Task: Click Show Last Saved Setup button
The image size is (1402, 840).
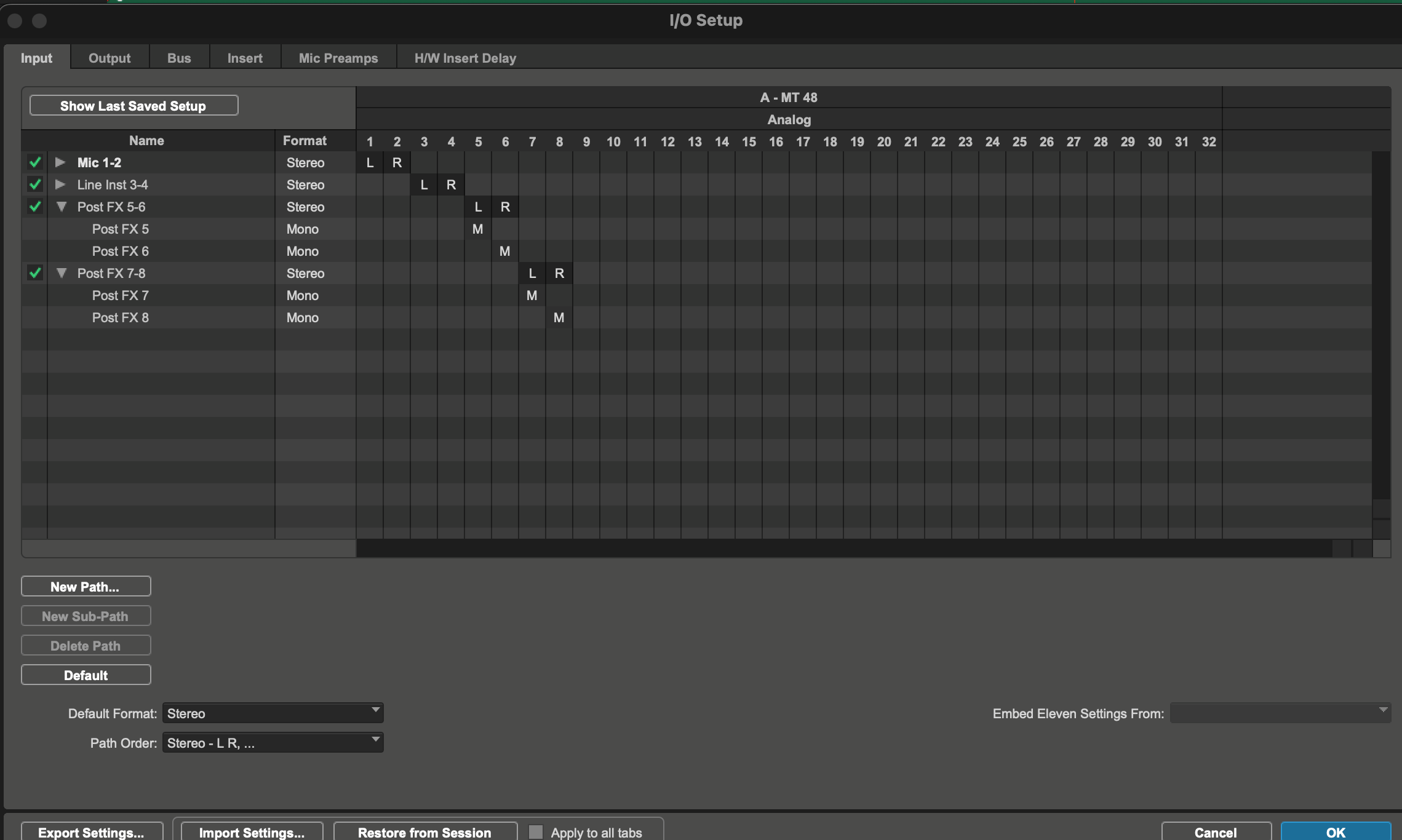Action: (x=133, y=106)
